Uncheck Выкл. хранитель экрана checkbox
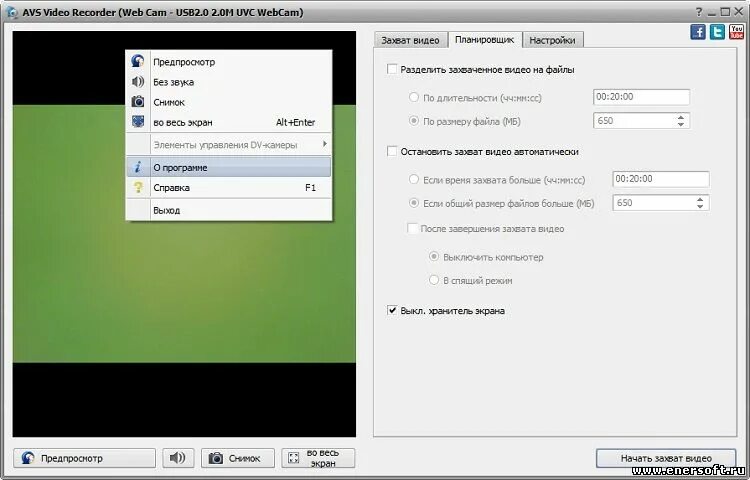The image size is (750, 480). (392, 311)
